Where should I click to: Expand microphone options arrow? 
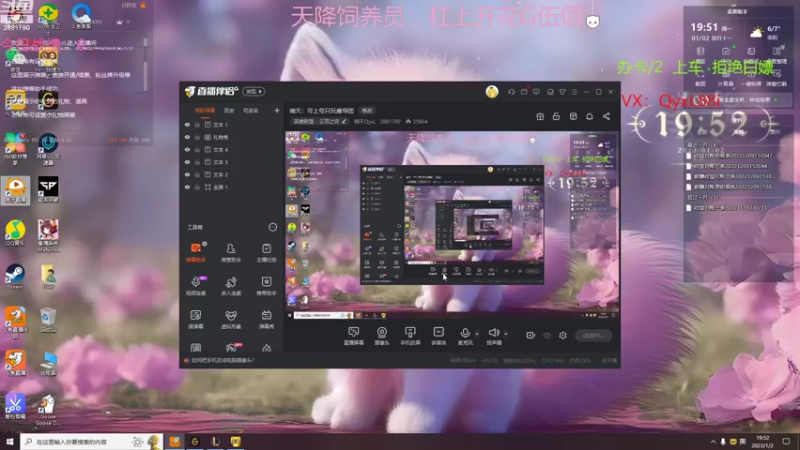tap(477, 334)
